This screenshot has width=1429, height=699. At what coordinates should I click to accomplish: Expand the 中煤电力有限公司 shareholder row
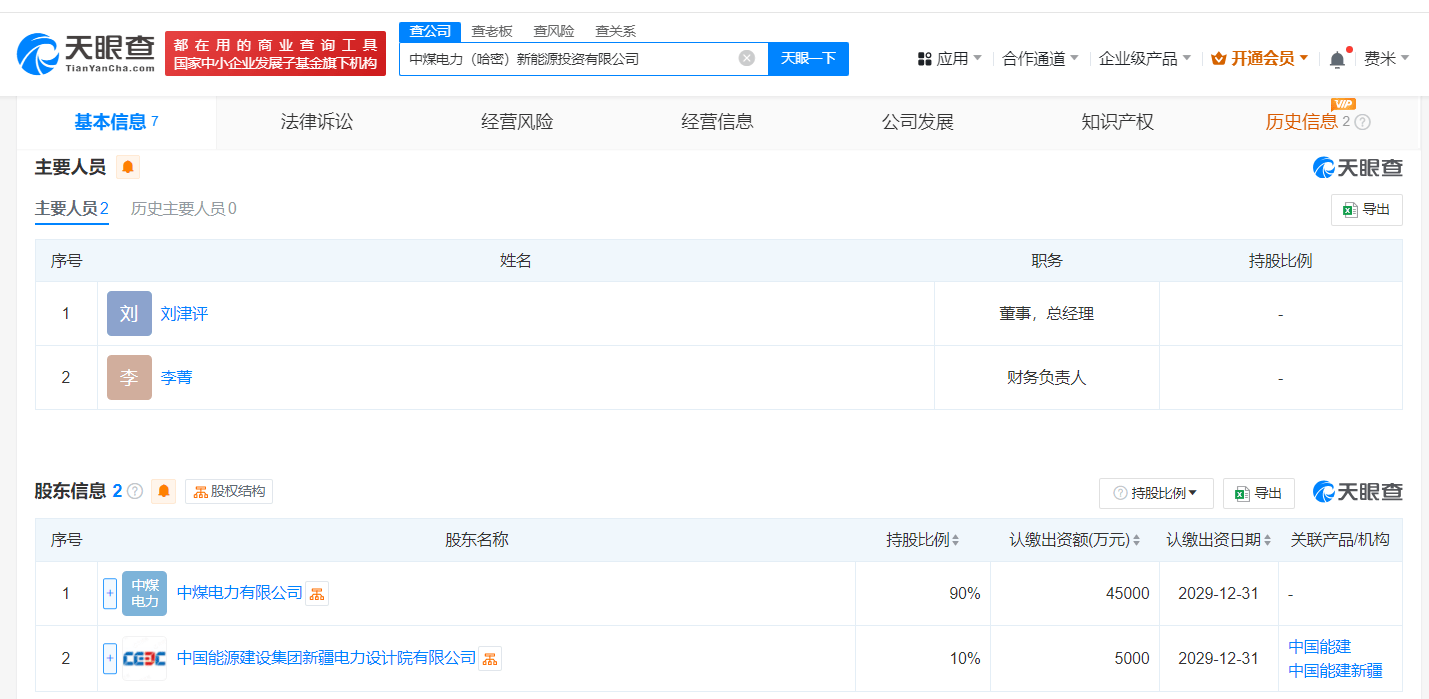tap(110, 594)
